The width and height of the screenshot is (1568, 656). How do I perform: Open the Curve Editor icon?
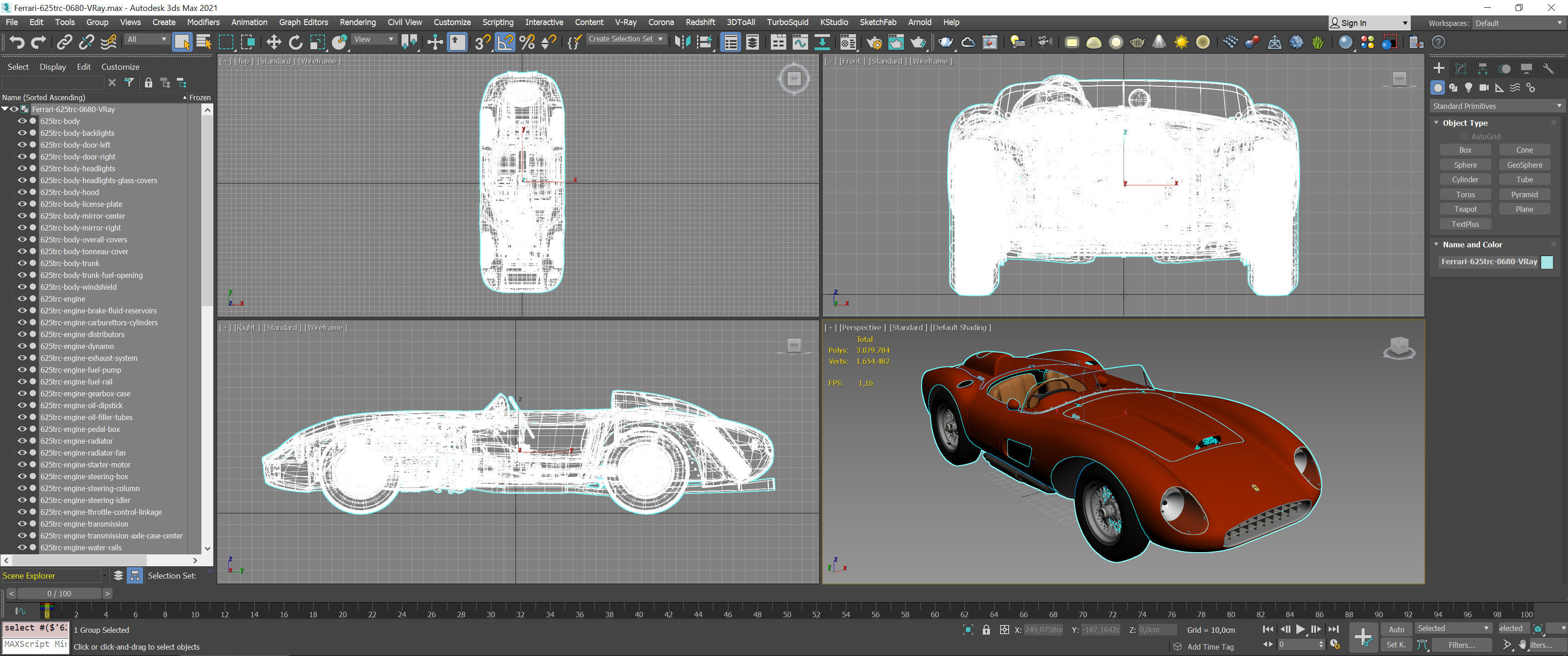[x=800, y=42]
